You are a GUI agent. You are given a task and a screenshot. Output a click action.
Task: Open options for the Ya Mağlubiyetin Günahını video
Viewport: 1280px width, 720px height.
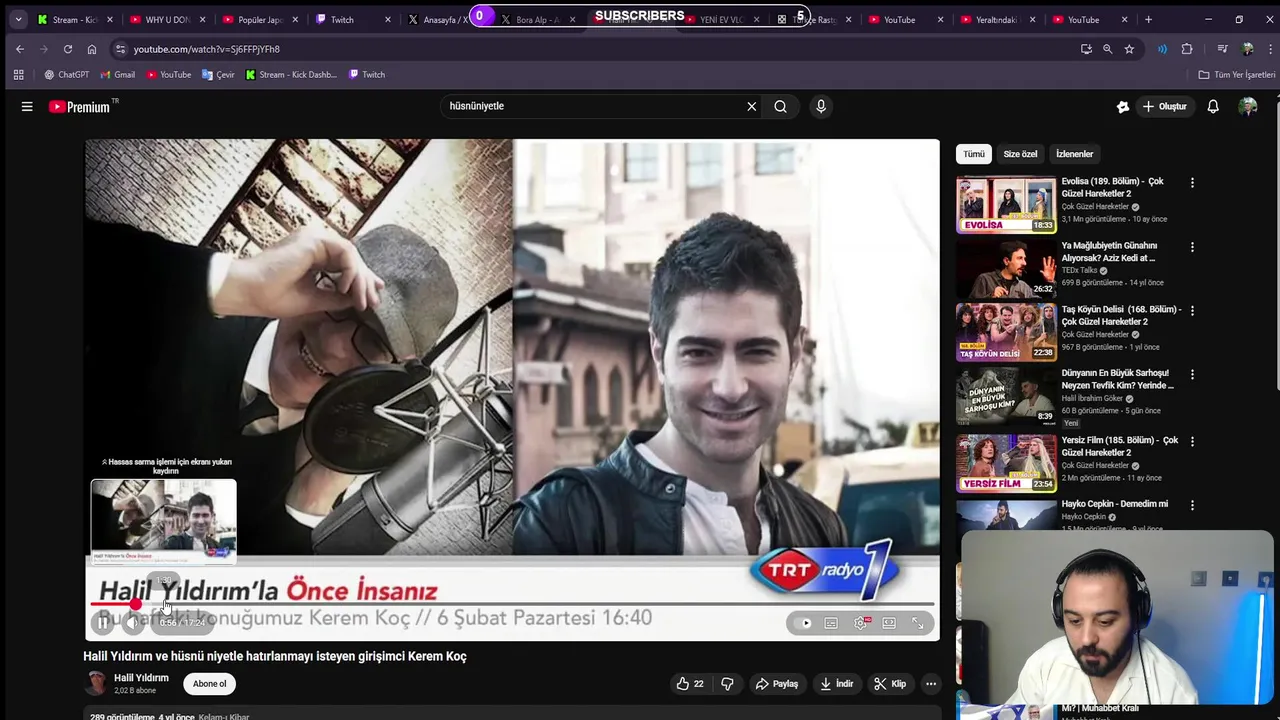[x=1192, y=247]
